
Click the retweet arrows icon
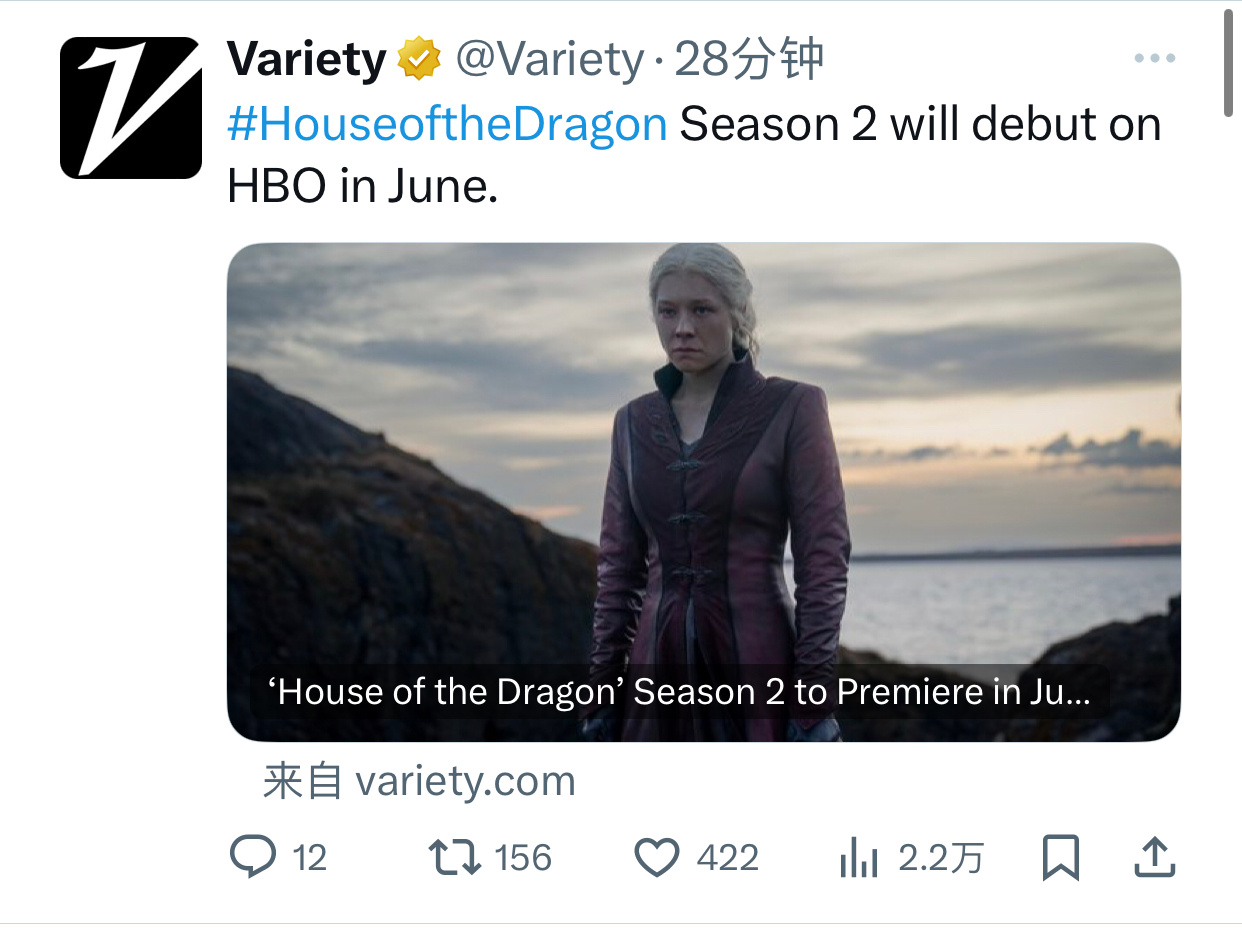[x=453, y=858]
